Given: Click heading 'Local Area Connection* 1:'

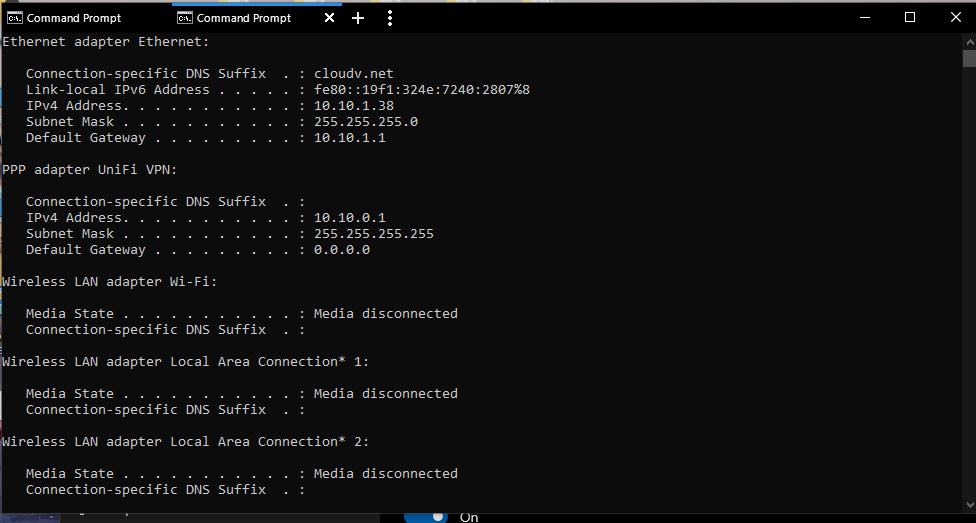Looking at the screenshot, I should click(270, 362).
